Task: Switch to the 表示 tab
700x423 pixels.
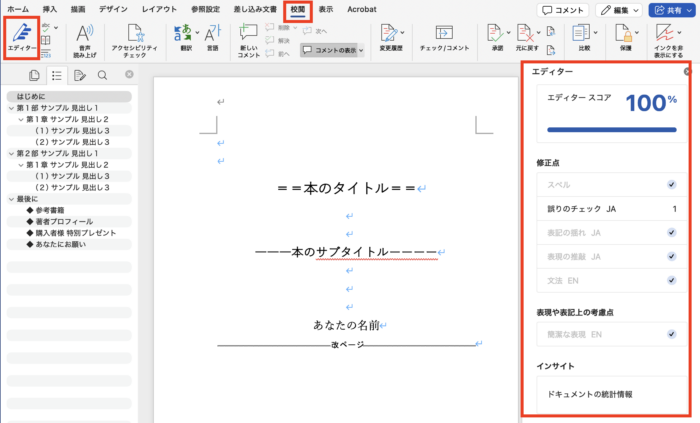Action: pos(326,9)
